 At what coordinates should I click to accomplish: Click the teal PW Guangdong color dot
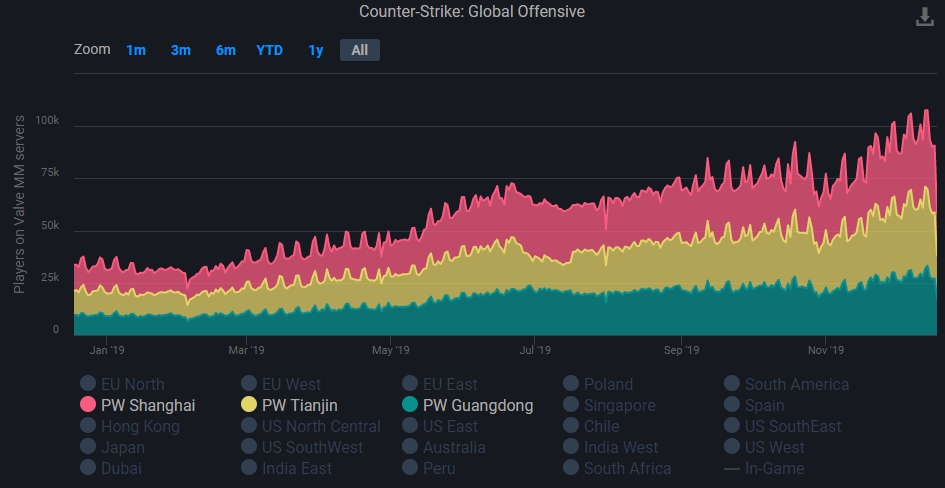(x=410, y=405)
